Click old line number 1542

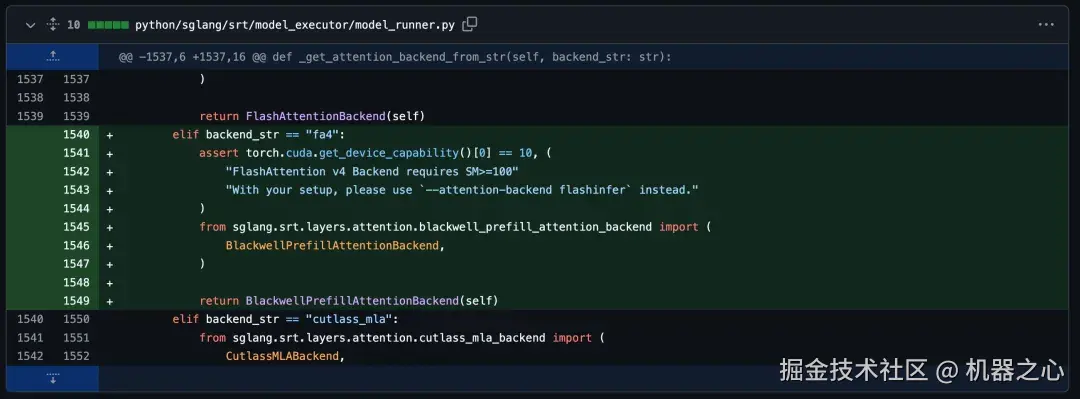pyautogui.click(x=29, y=356)
